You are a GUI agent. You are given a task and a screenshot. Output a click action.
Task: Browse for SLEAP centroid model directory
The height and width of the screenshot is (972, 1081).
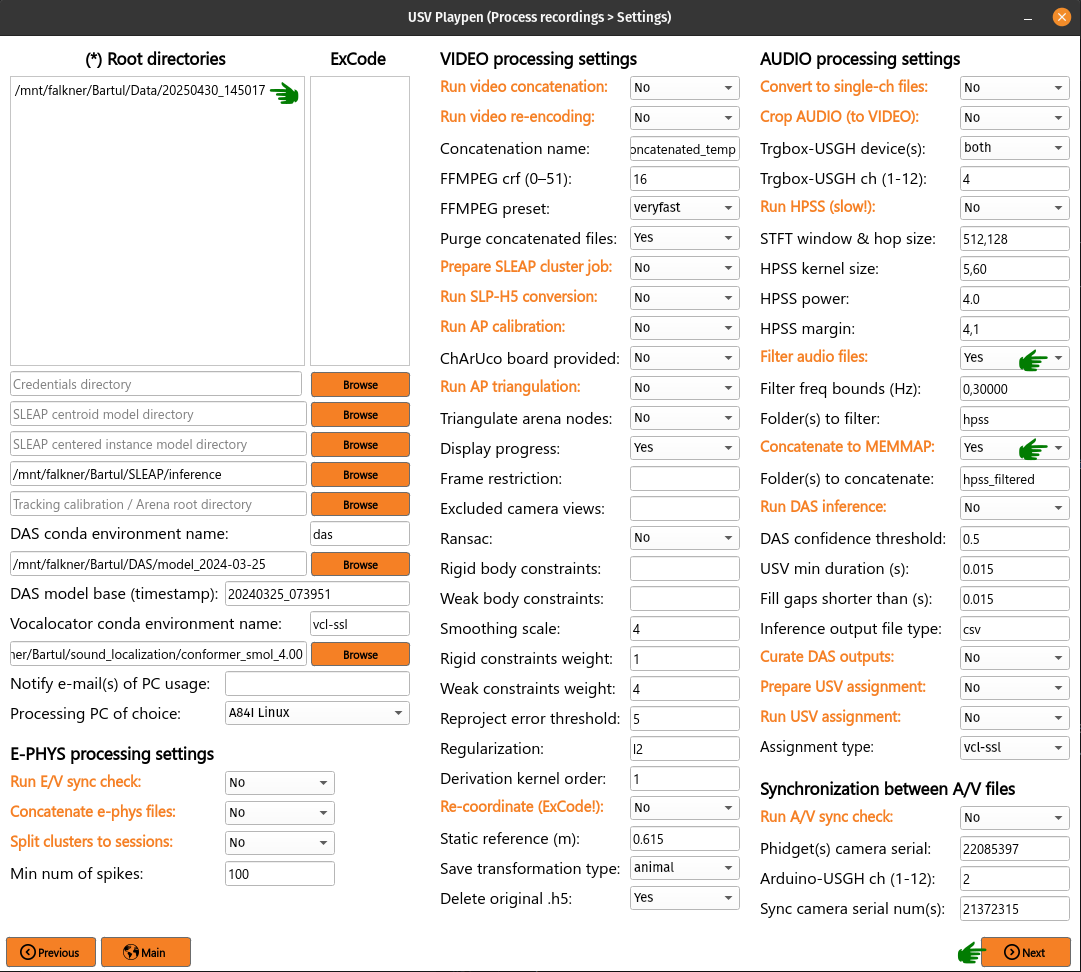[360, 414]
